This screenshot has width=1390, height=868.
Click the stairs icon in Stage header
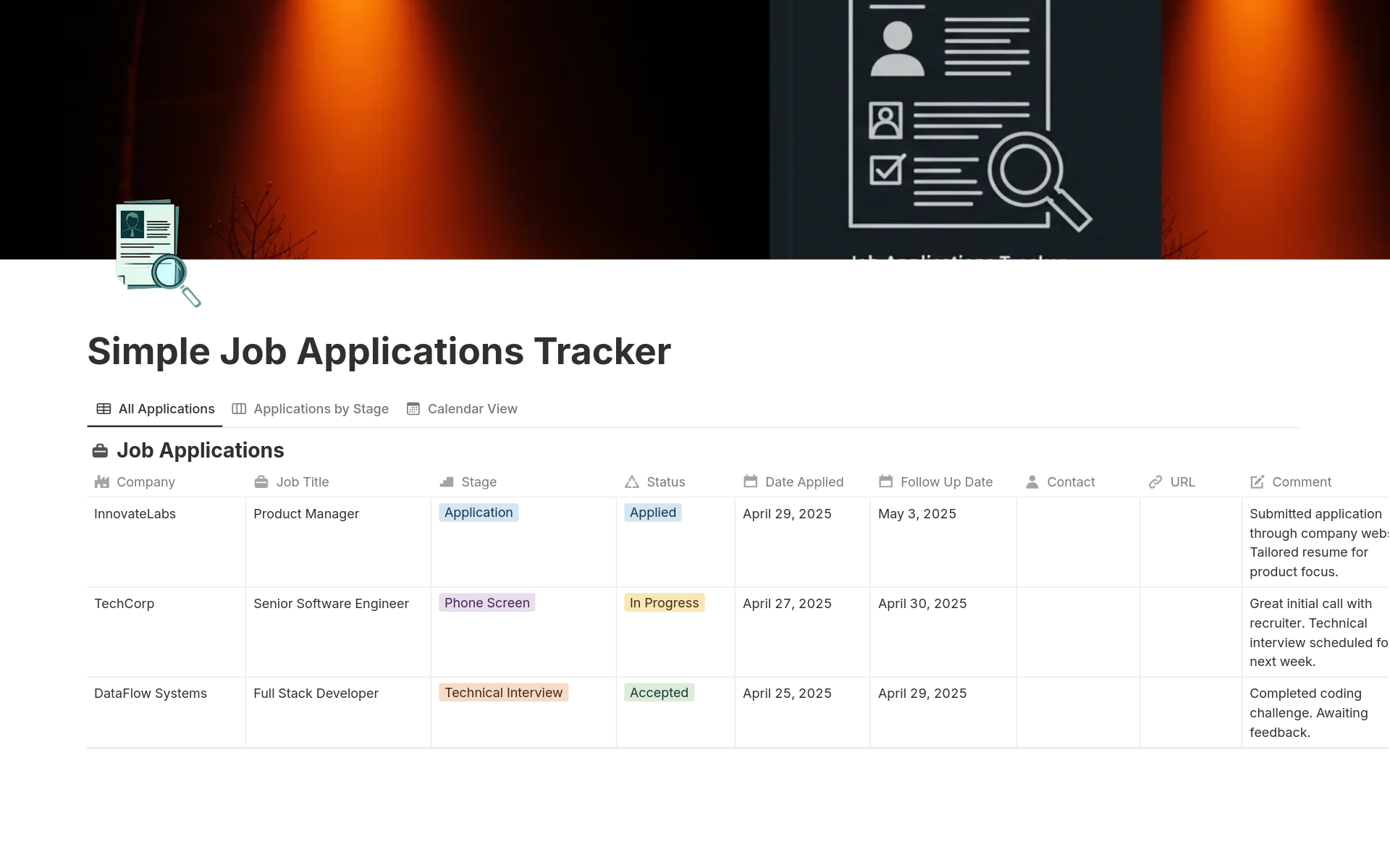click(x=447, y=482)
